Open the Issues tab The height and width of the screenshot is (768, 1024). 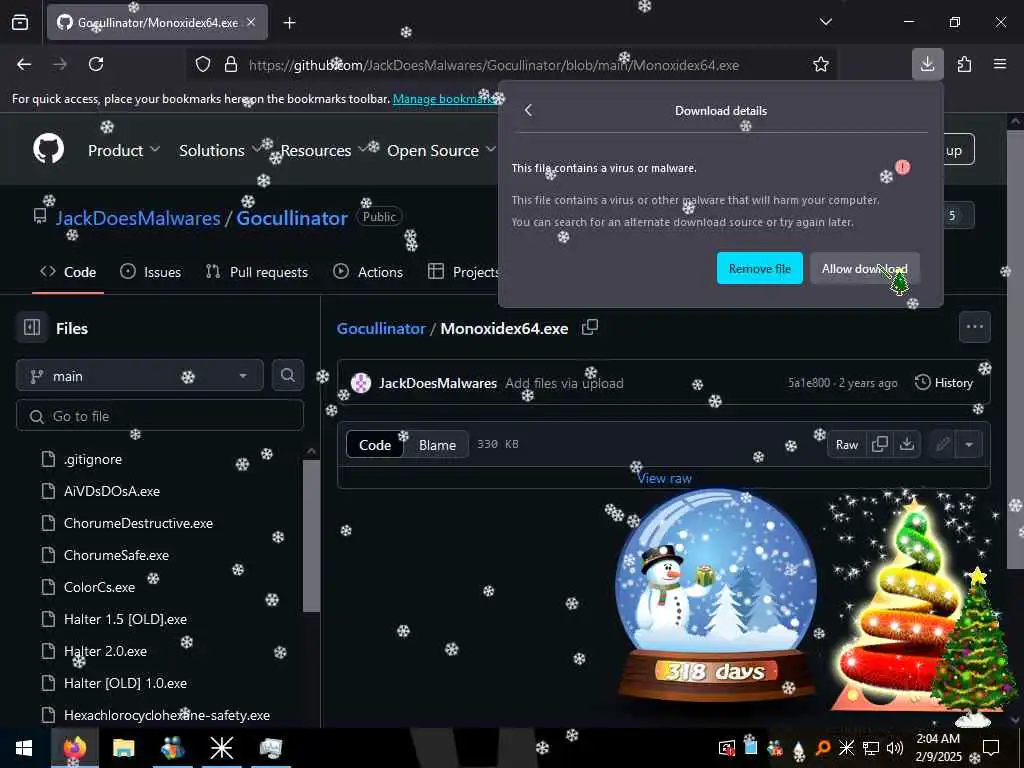150,272
